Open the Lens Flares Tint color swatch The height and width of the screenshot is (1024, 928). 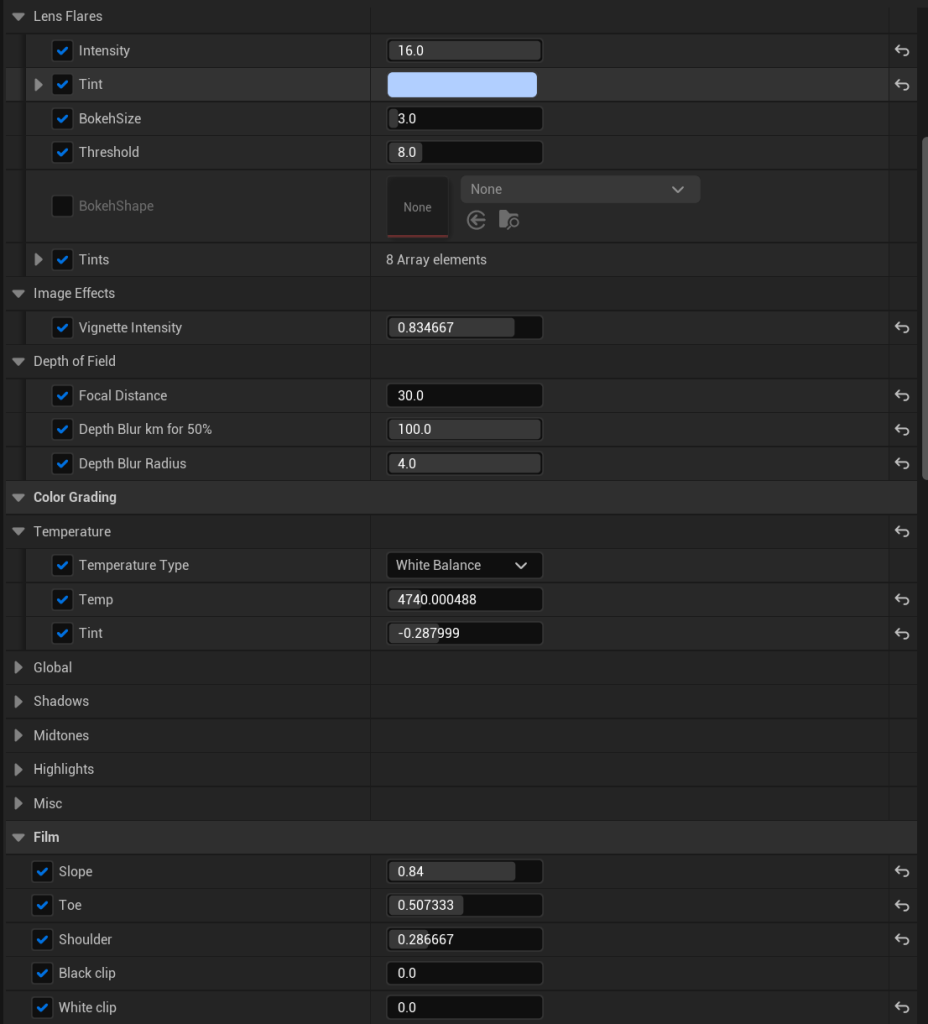(462, 85)
